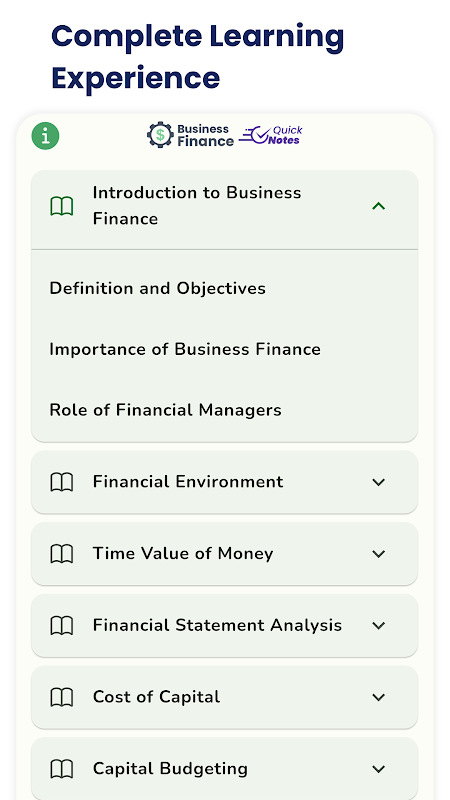Open Role of Financial Managers topic
450x800 pixels.
click(x=165, y=410)
